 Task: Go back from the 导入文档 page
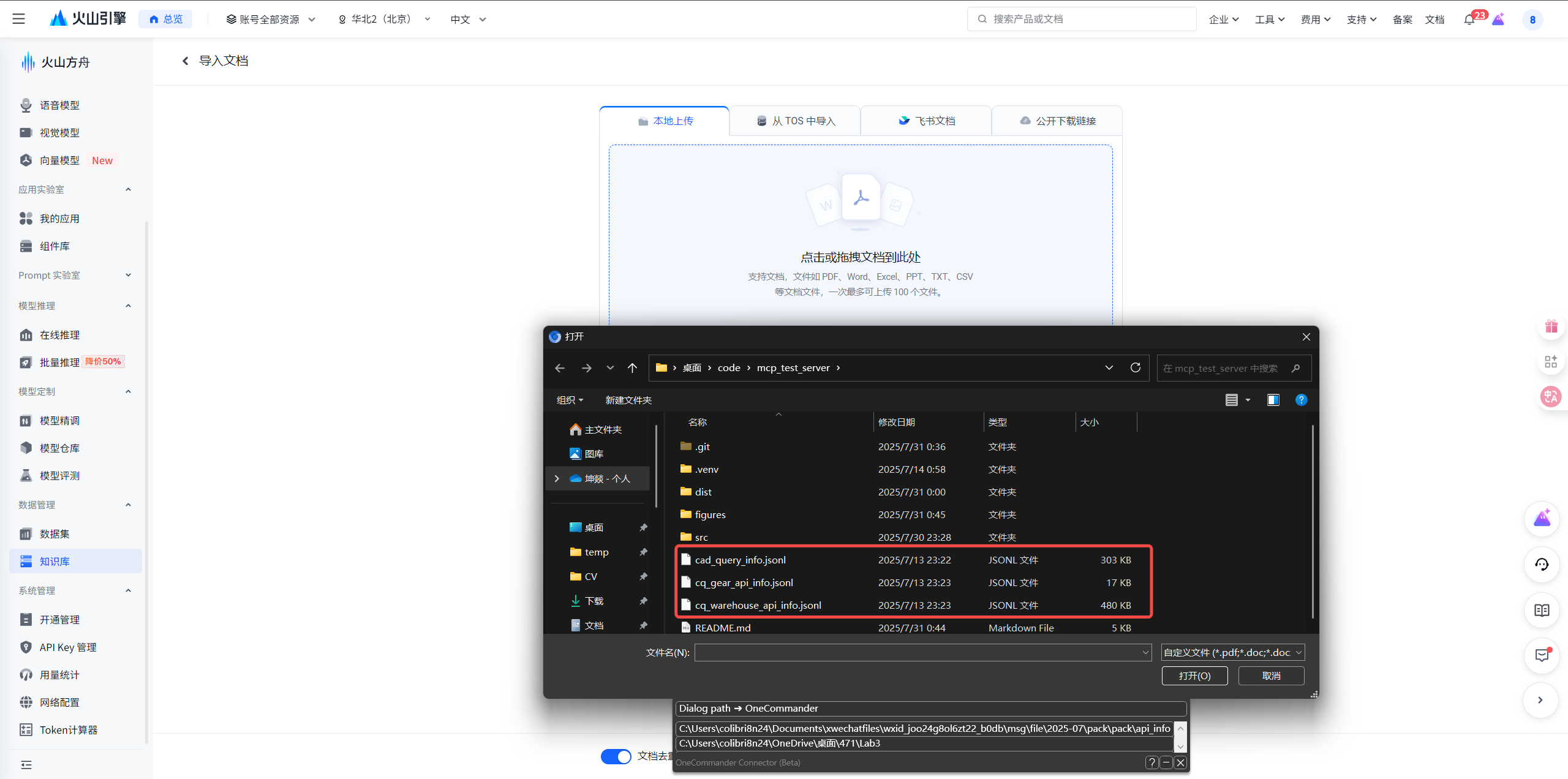[185, 61]
